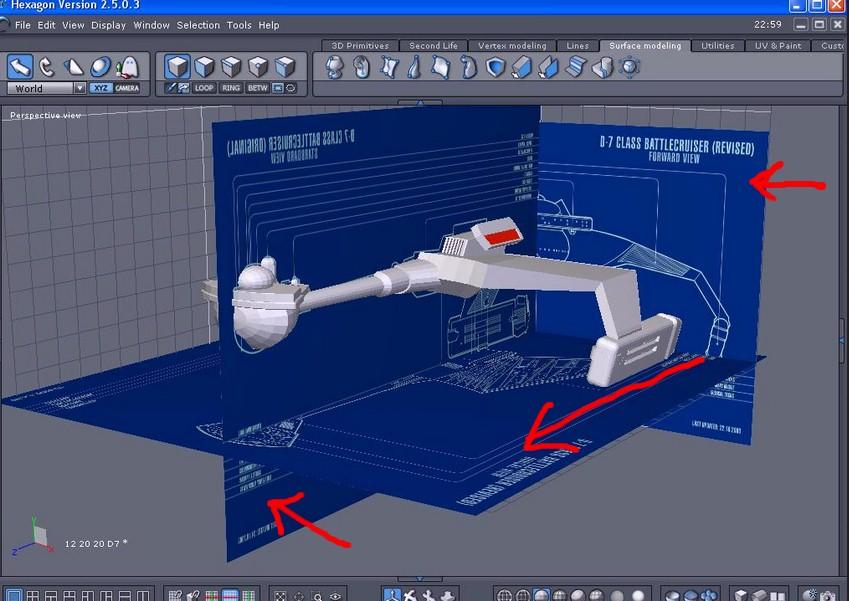This screenshot has height=601, width=849.
Task: Click the ghost Snap/Align tool icon
Action: click(127, 67)
